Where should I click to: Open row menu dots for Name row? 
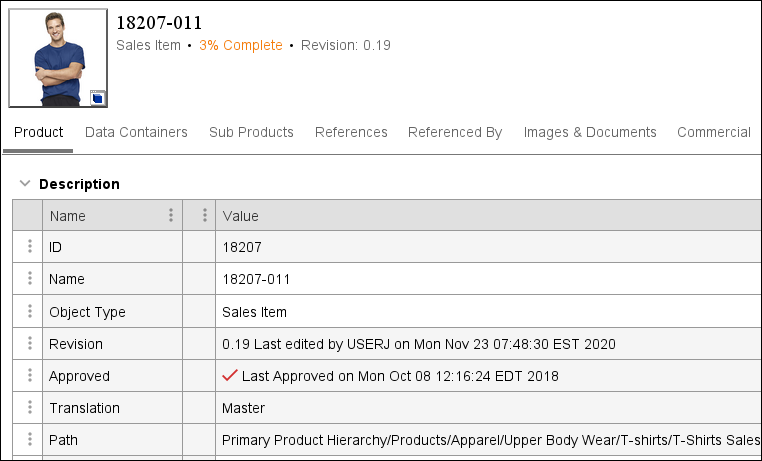click(28, 279)
